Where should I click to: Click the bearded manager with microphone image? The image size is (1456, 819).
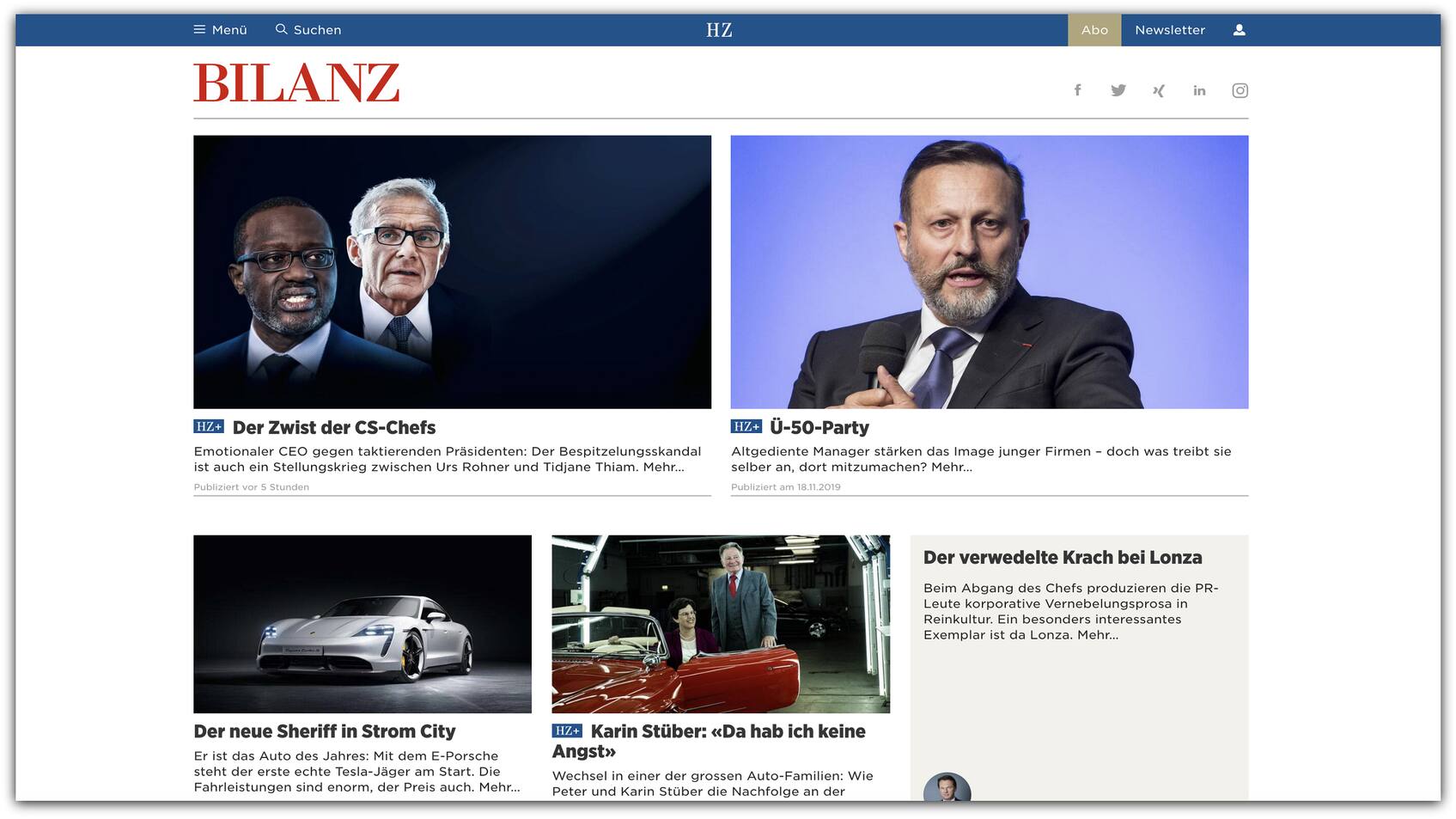(x=990, y=272)
